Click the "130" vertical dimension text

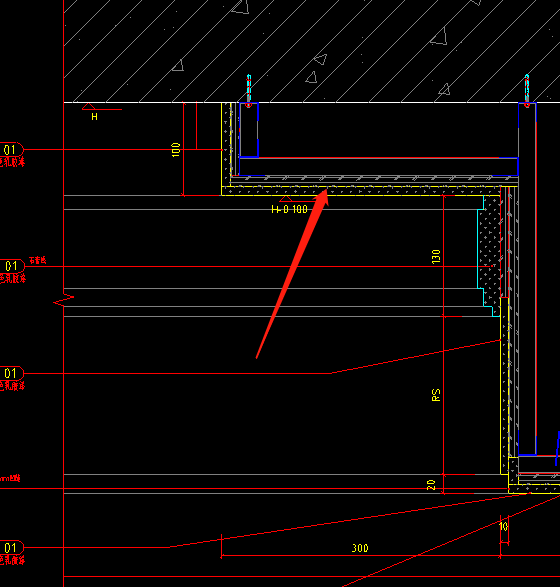436,257
